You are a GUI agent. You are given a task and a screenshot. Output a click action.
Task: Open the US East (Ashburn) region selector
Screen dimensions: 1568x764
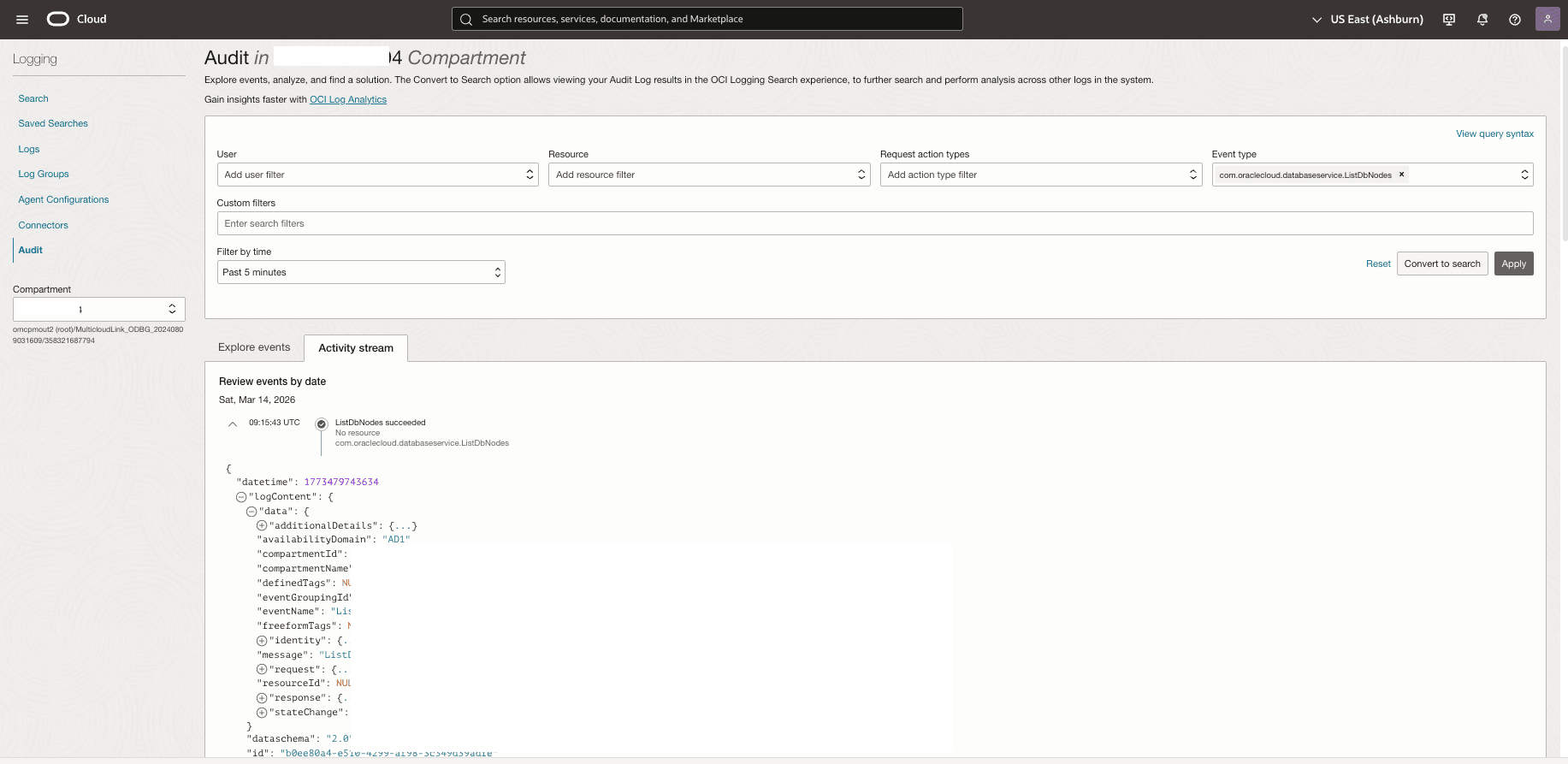point(1367,19)
